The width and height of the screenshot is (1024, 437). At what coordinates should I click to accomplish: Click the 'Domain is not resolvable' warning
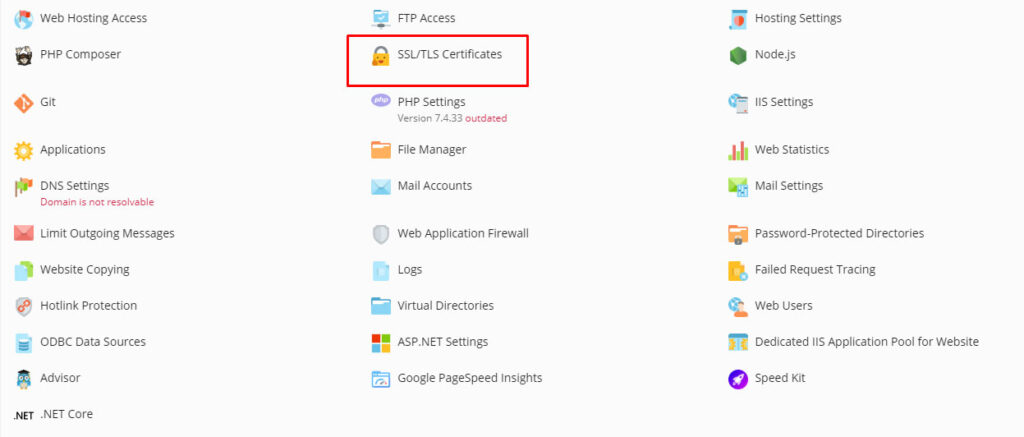[x=97, y=202]
